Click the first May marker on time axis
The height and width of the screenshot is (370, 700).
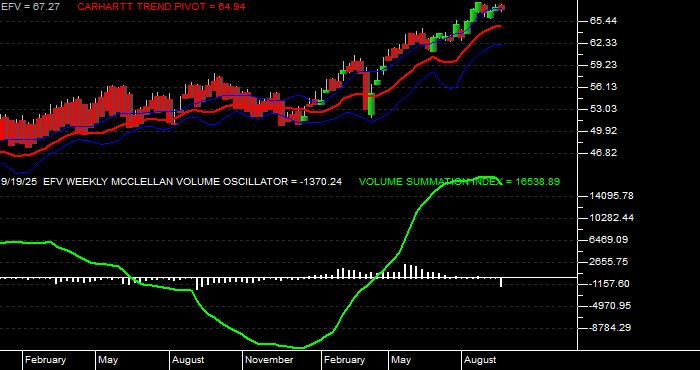(108, 360)
